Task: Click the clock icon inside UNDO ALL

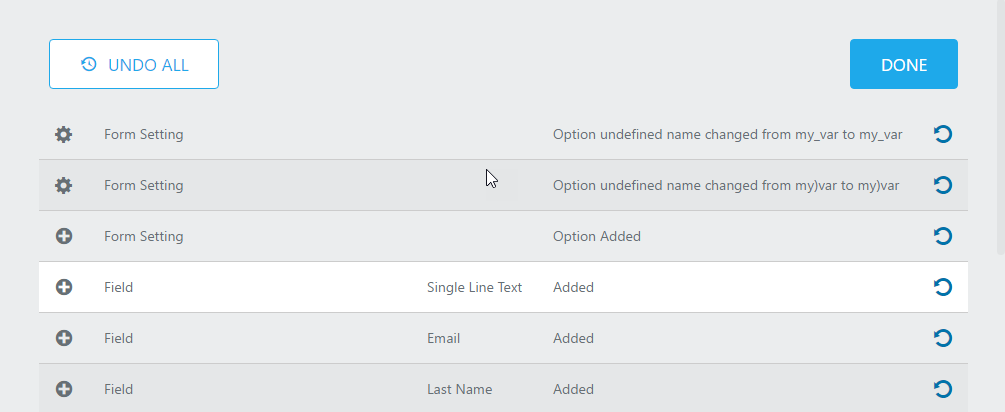Action: pos(88,64)
